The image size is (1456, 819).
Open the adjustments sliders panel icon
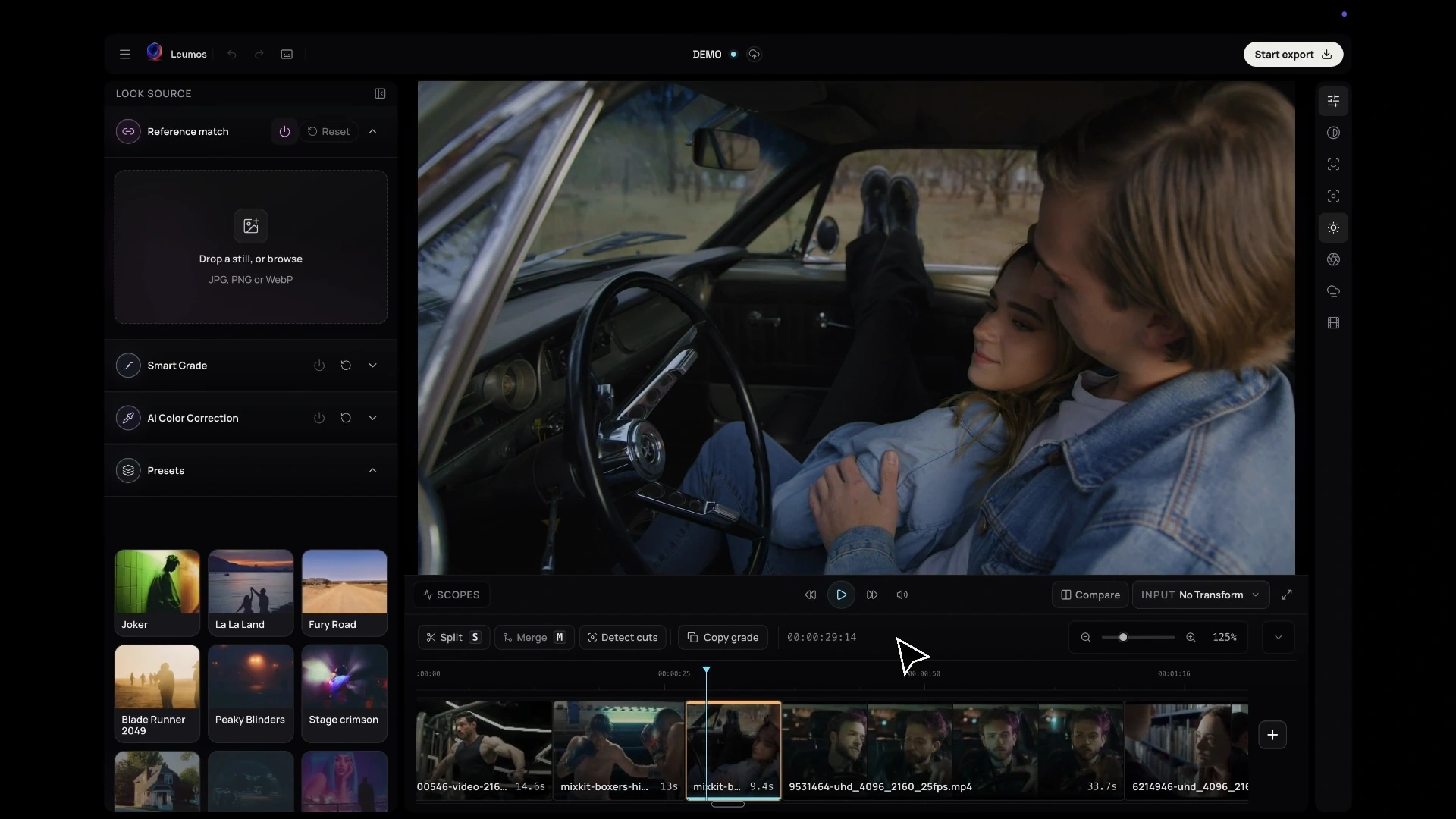[x=1333, y=101]
